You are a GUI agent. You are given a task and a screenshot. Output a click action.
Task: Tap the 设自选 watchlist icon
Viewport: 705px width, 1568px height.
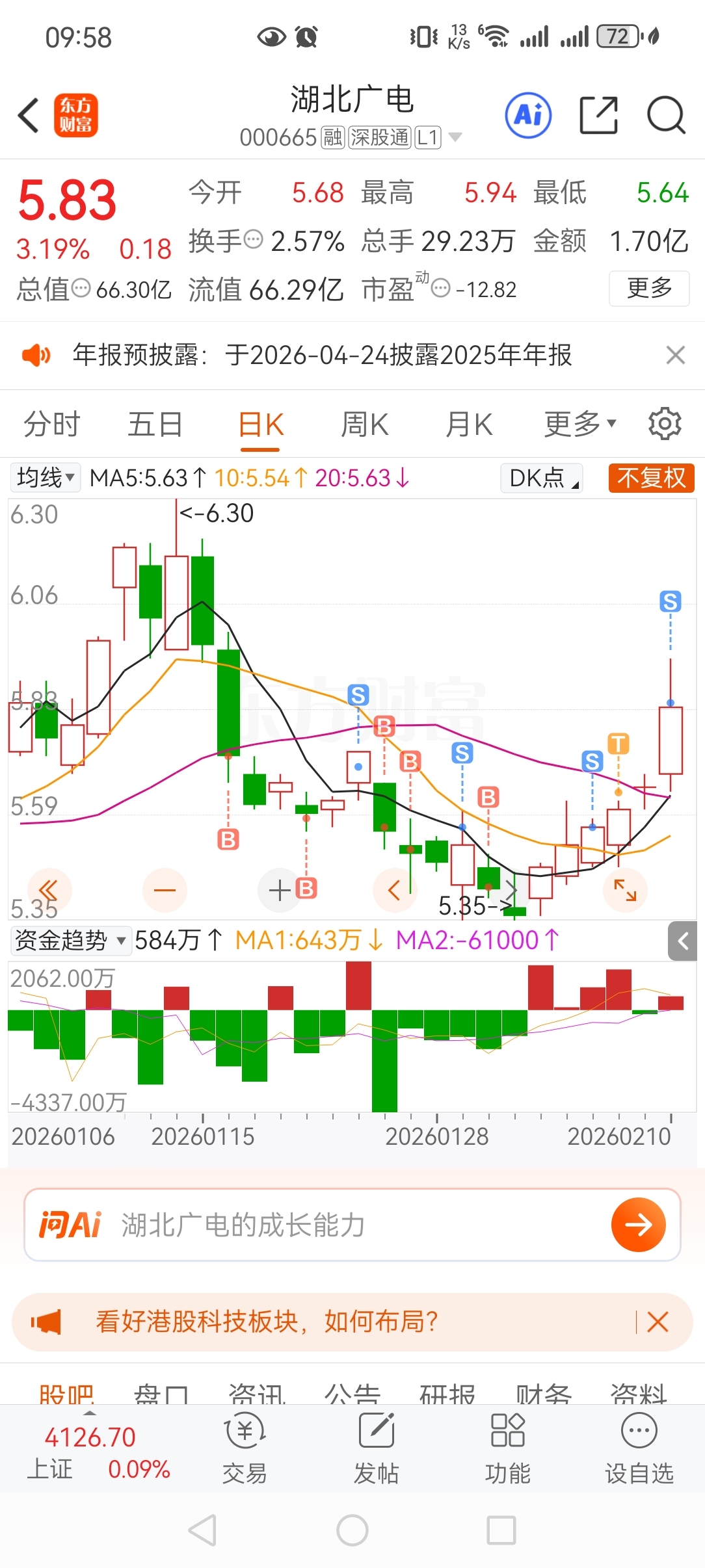639,1449
